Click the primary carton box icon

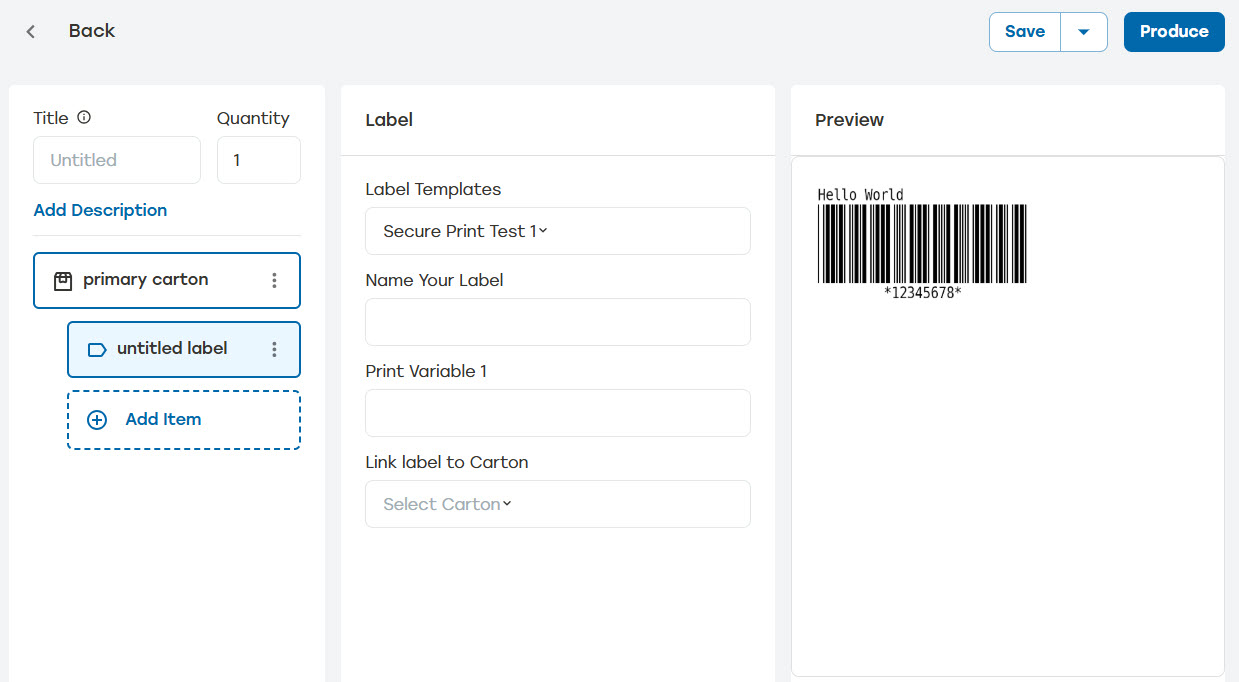click(63, 281)
